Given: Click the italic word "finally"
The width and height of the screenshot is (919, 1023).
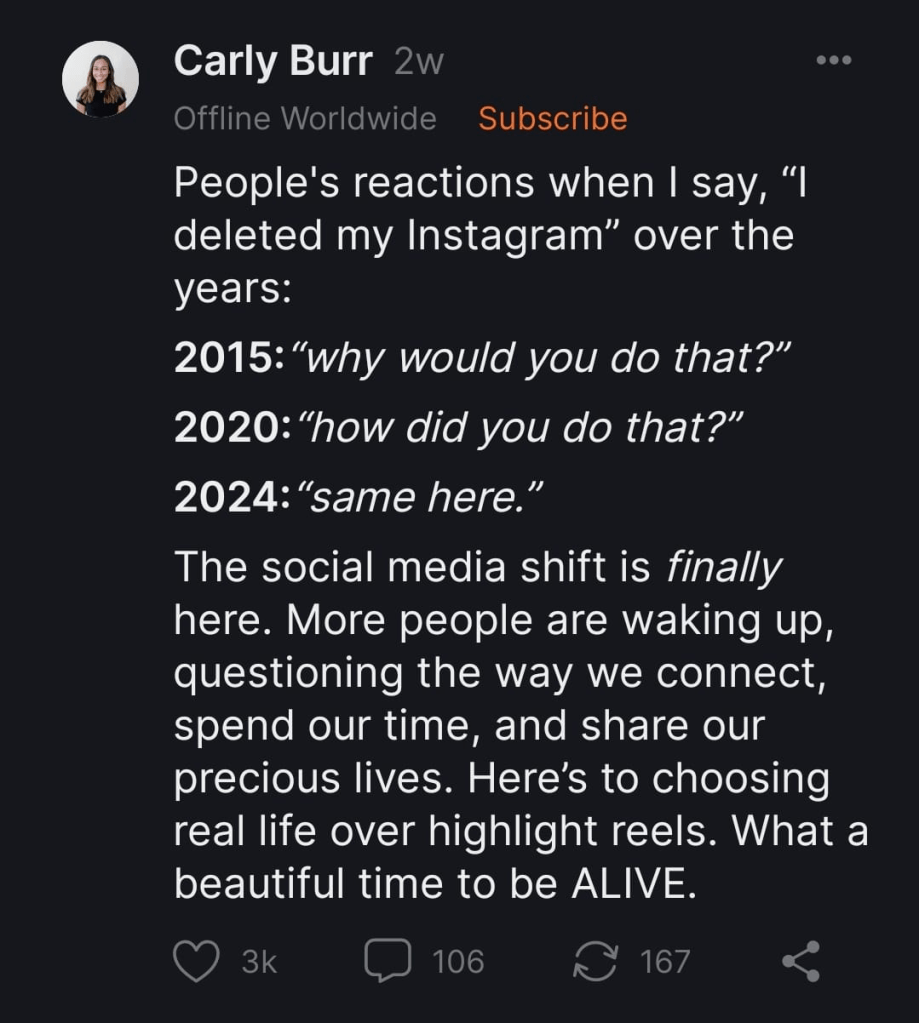Looking at the screenshot, I should pos(723,568).
